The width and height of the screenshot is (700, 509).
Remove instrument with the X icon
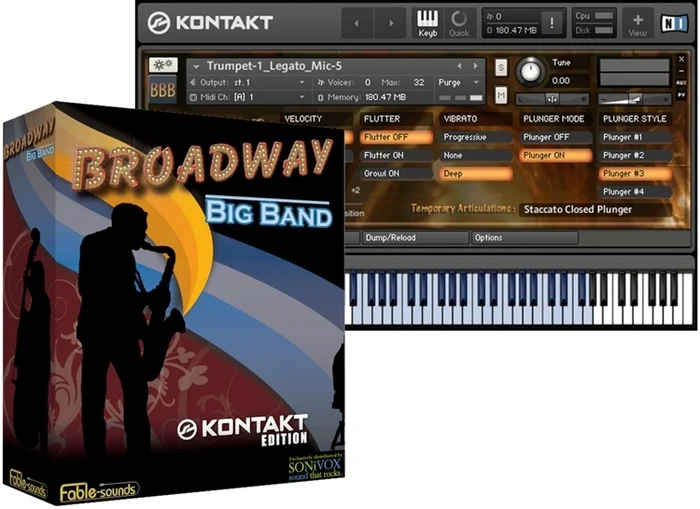click(682, 59)
